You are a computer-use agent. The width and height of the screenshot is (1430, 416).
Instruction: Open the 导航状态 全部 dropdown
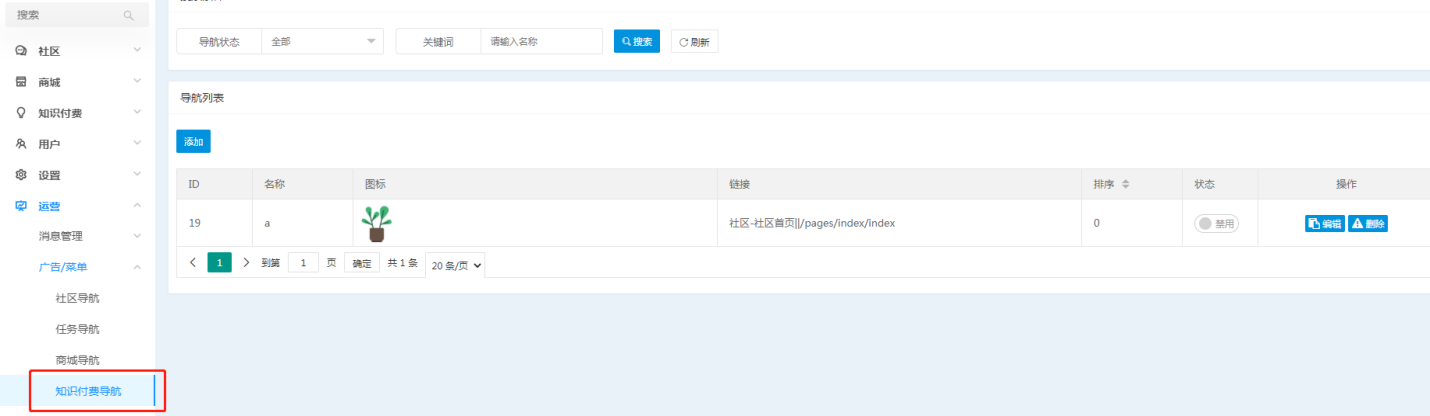click(x=322, y=41)
